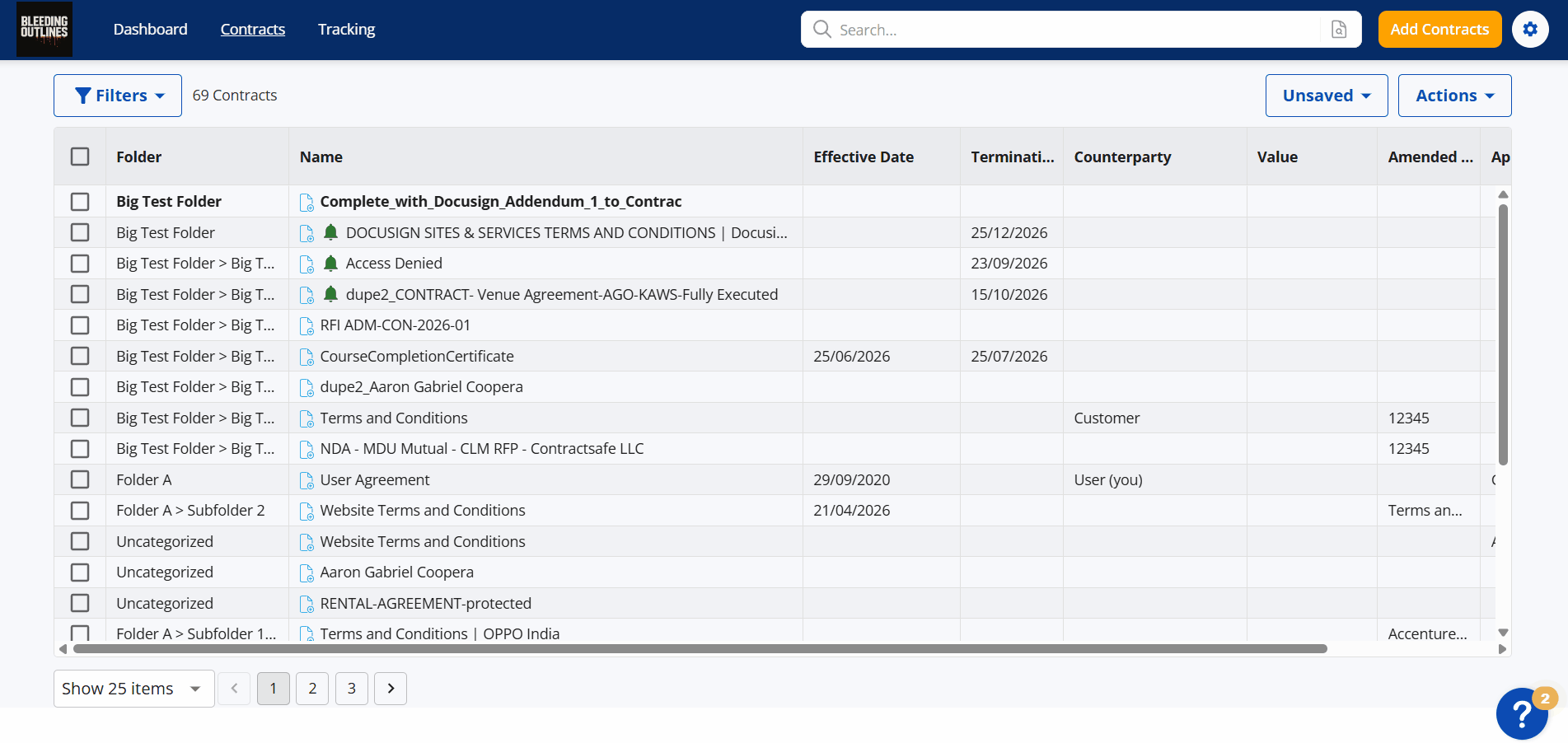Jump to page 3
The width and height of the screenshot is (1568, 743).
pos(352,689)
